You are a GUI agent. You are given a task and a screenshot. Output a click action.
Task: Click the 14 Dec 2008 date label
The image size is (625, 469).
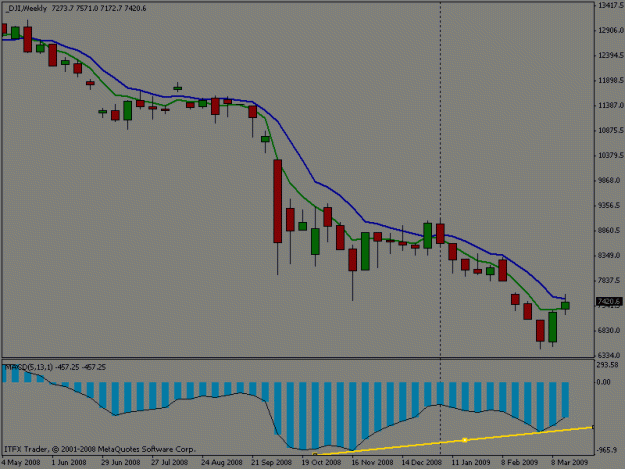point(421,462)
